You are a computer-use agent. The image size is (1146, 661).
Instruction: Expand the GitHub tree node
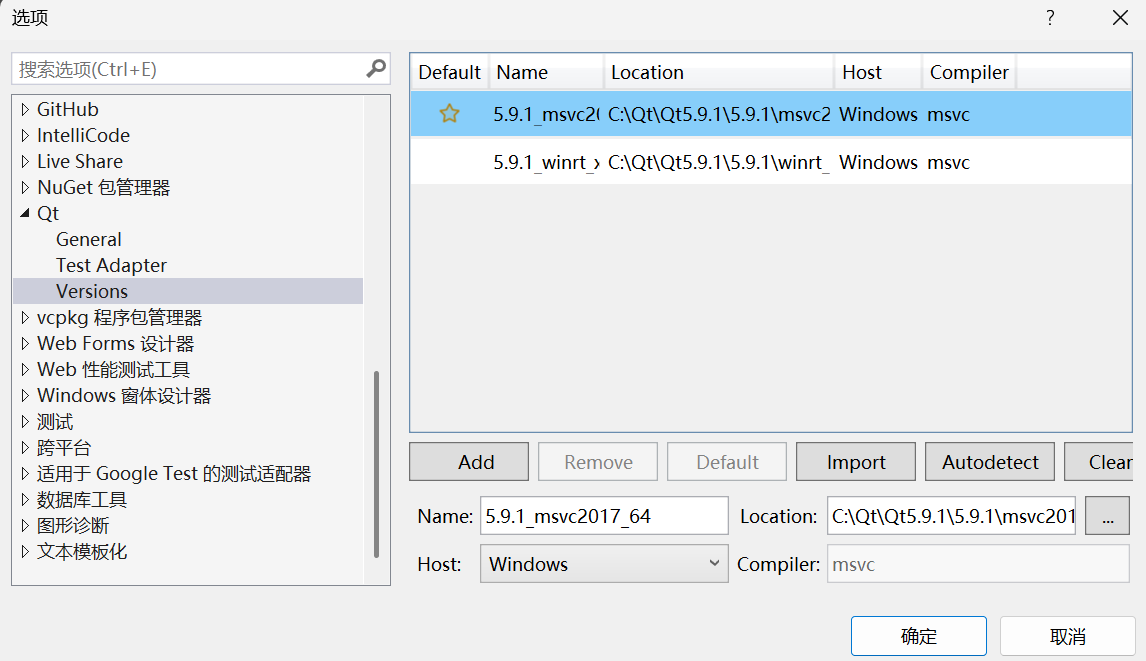tap(24, 109)
